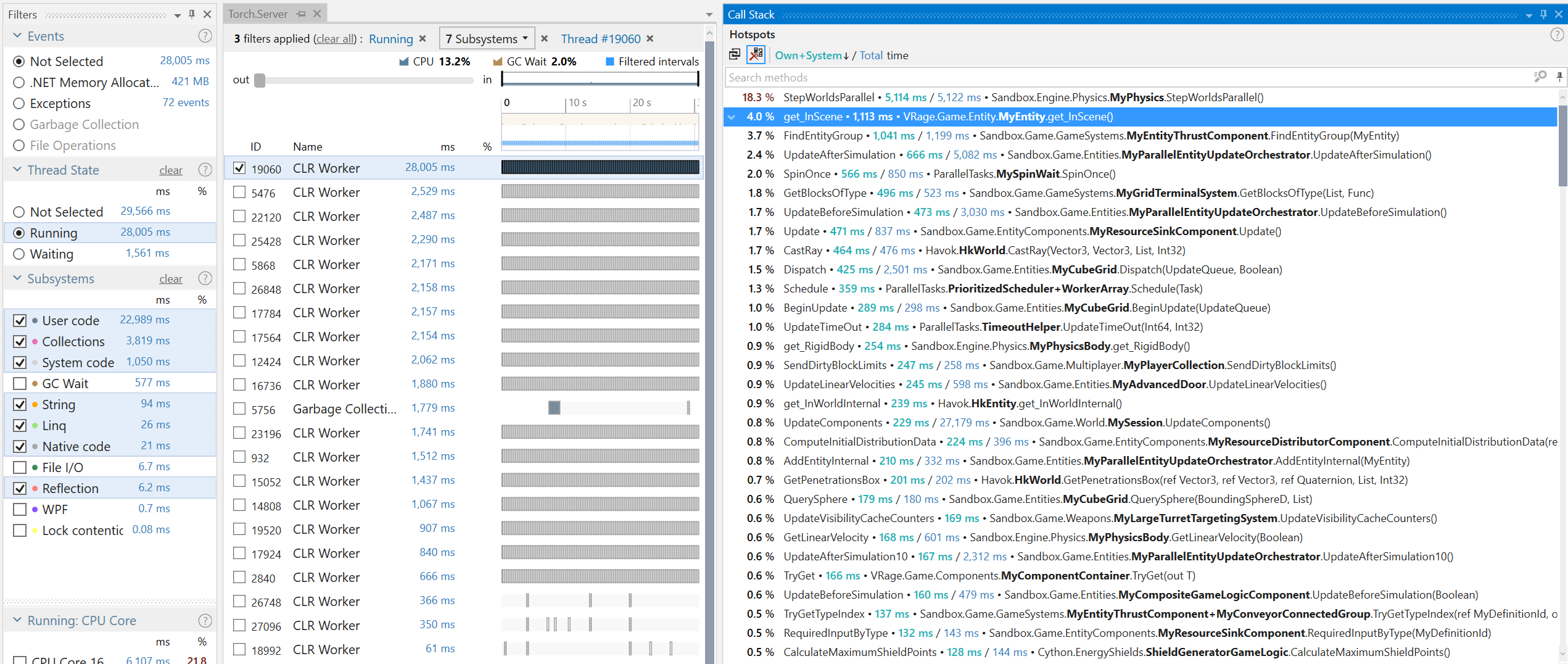Switch to the Torch.Server tab

point(258,14)
